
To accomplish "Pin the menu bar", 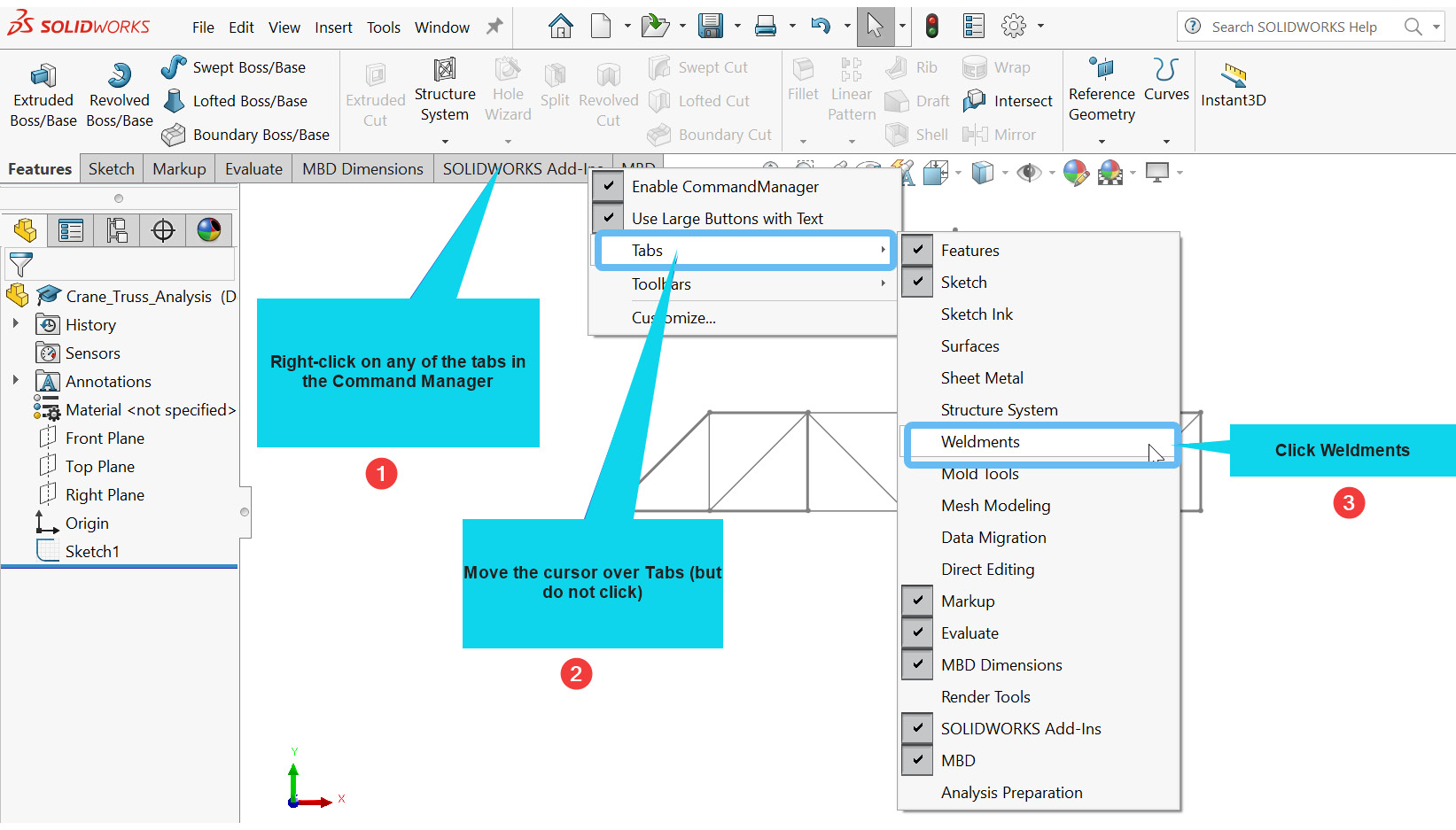I will pos(494,27).
